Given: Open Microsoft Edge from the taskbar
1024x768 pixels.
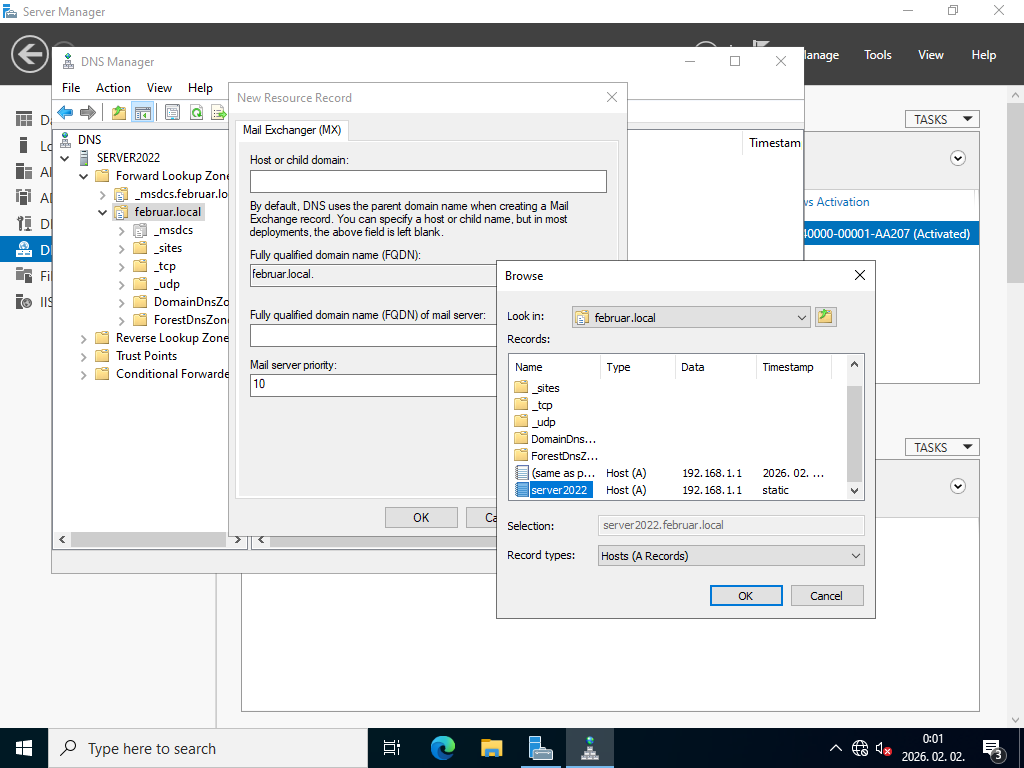Looking at the screenshot, I should pos(442,748).
